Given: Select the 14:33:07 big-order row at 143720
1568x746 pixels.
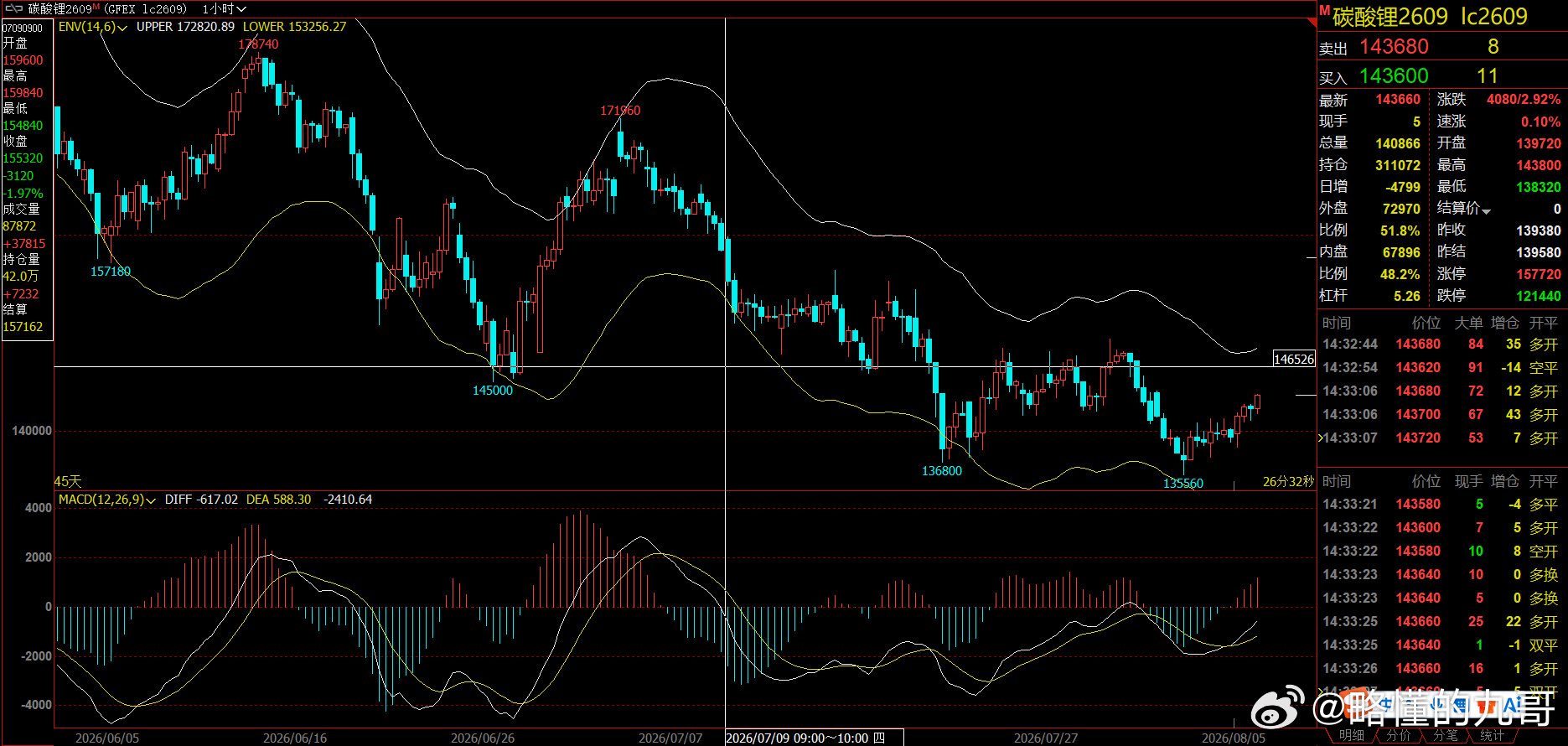Looking at the screenshot, I should [x=1441, y=438].
